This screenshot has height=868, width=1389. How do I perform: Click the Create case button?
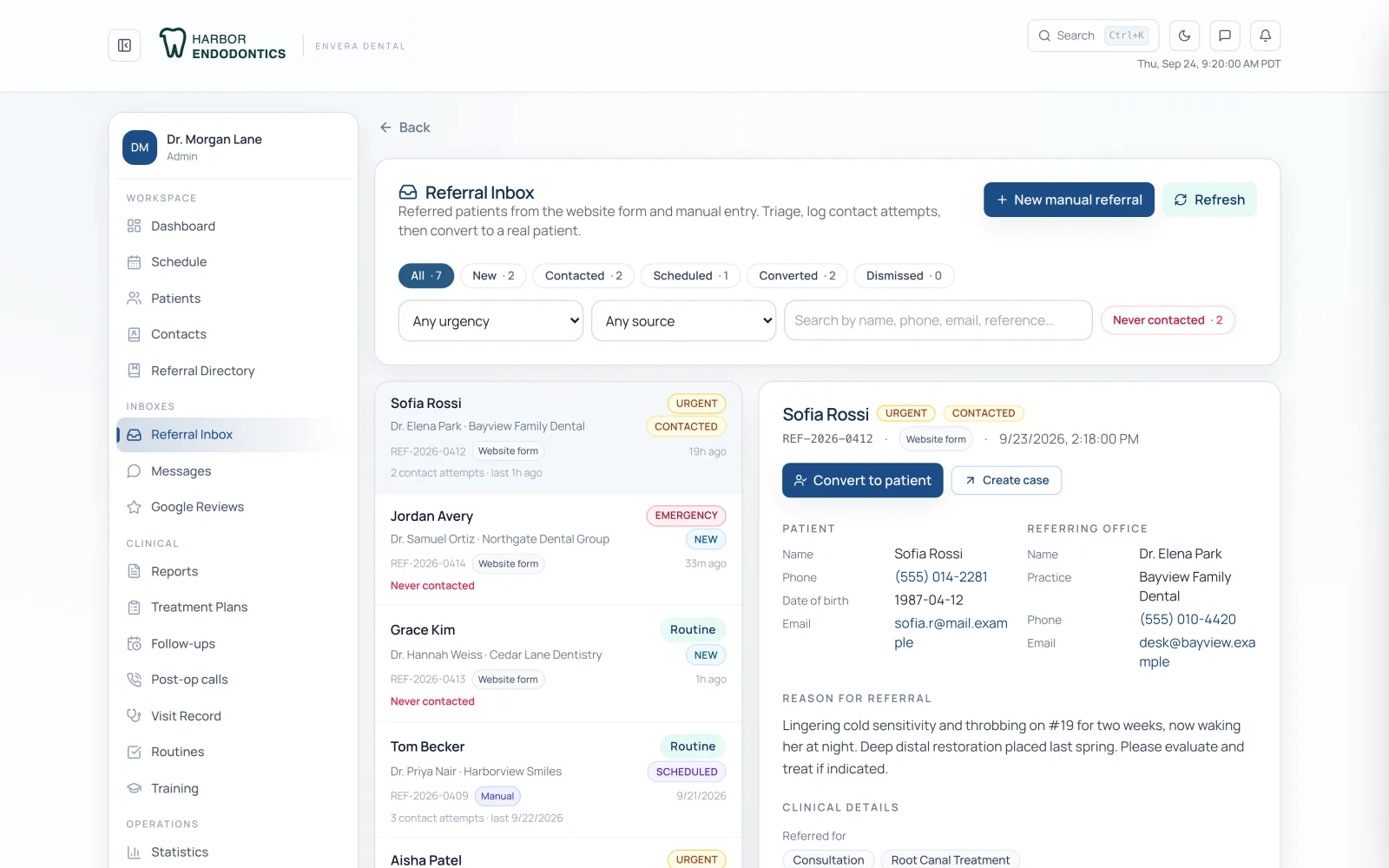1006,480
